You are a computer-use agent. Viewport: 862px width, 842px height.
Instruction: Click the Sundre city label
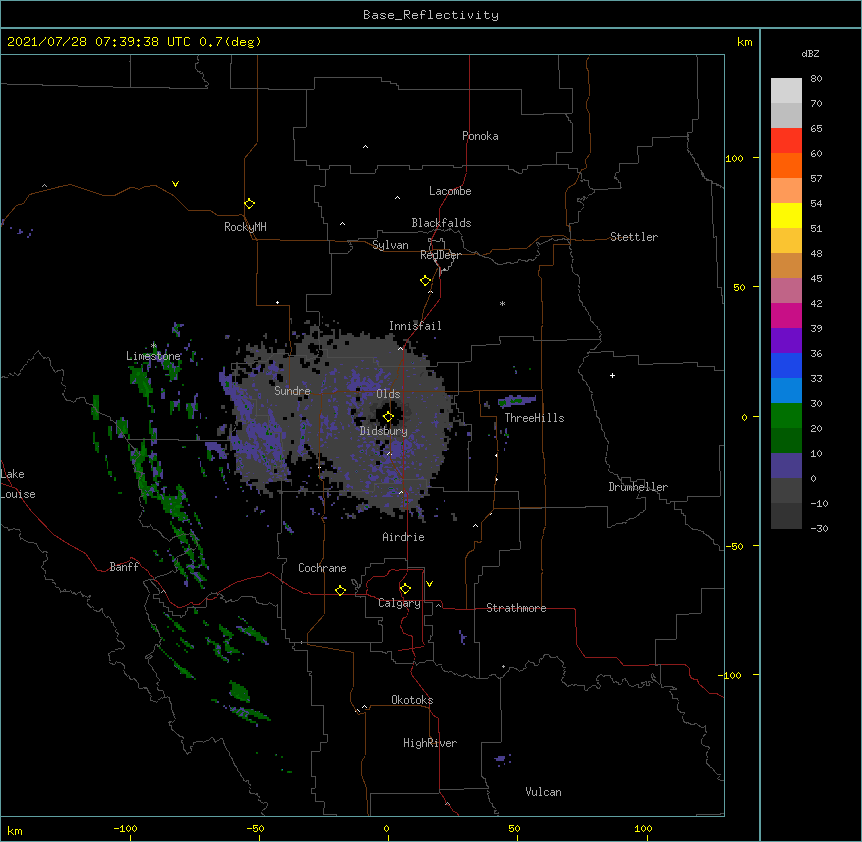click(292, 391)
